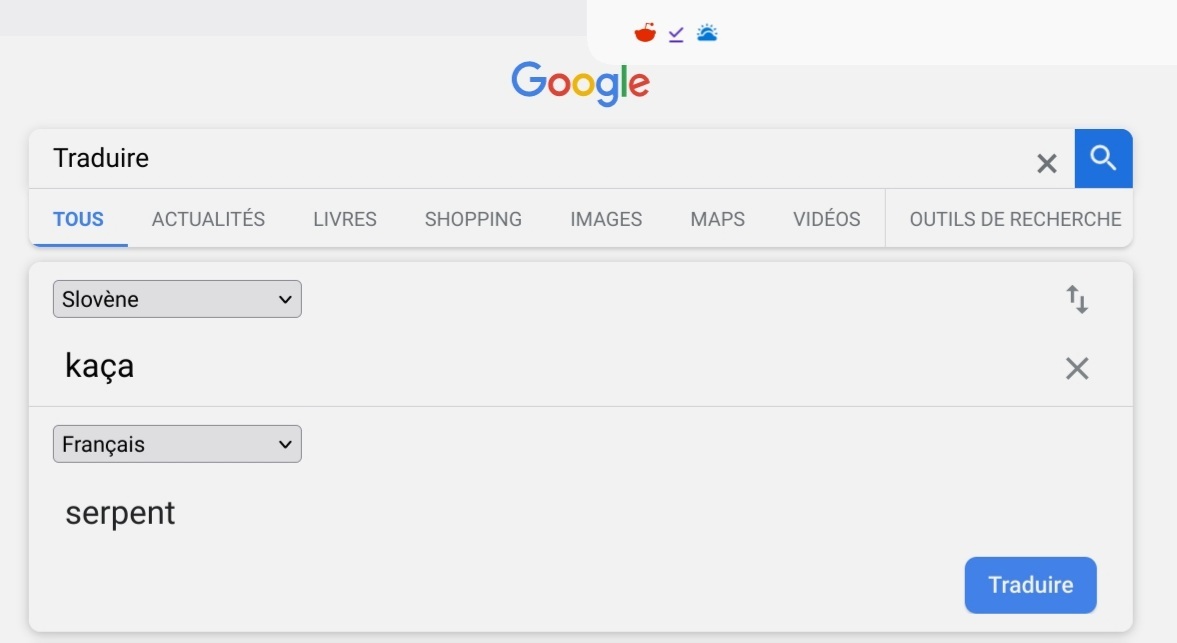
Task: Open the MAPS tab
Action: 717,219
